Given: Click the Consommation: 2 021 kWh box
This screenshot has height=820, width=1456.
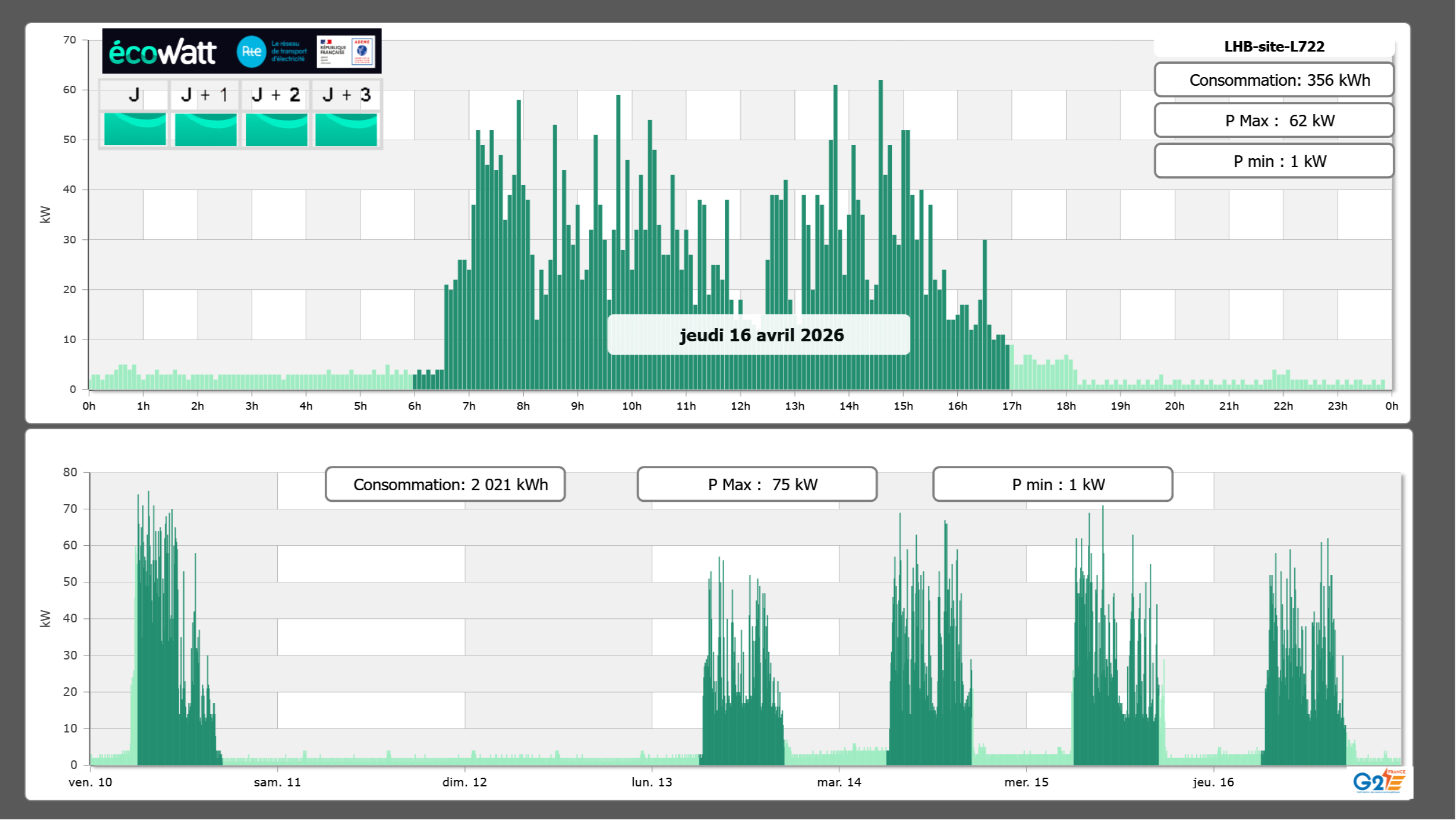Looking at the screenshot, I should click(445, 484).
